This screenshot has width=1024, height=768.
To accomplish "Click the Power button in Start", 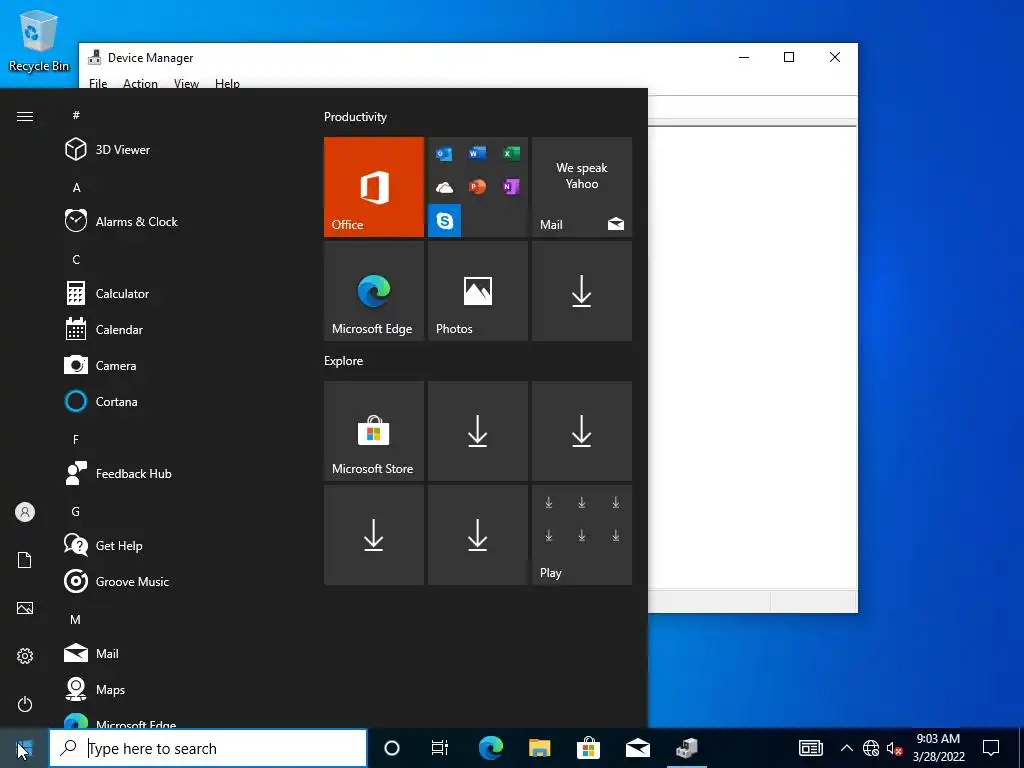I will (x=25, y=704).
